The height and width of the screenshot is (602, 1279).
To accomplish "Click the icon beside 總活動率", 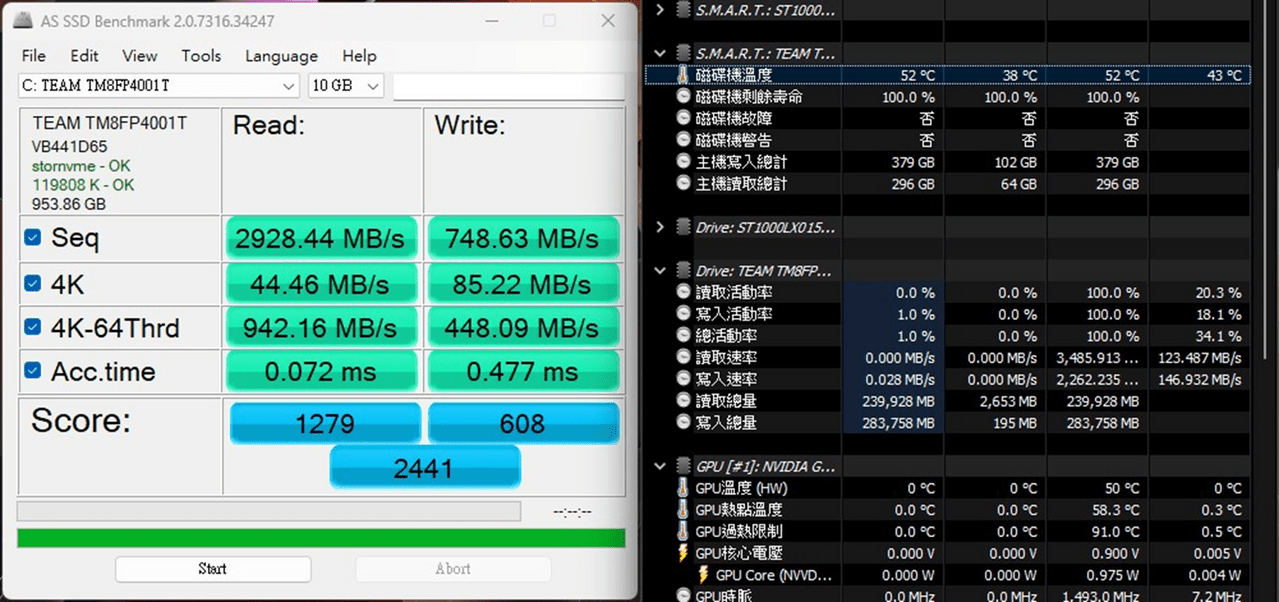I will click(683, 336).
